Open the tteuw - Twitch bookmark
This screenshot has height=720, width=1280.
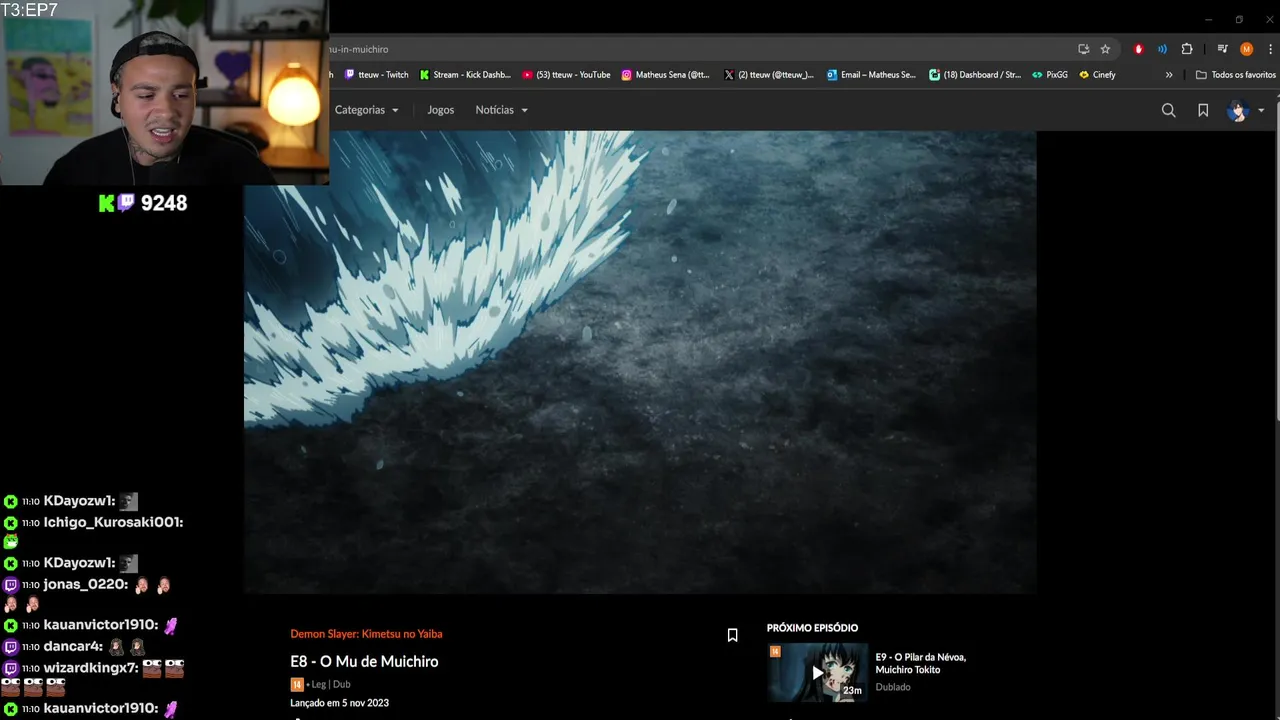[x=376, y=75]
